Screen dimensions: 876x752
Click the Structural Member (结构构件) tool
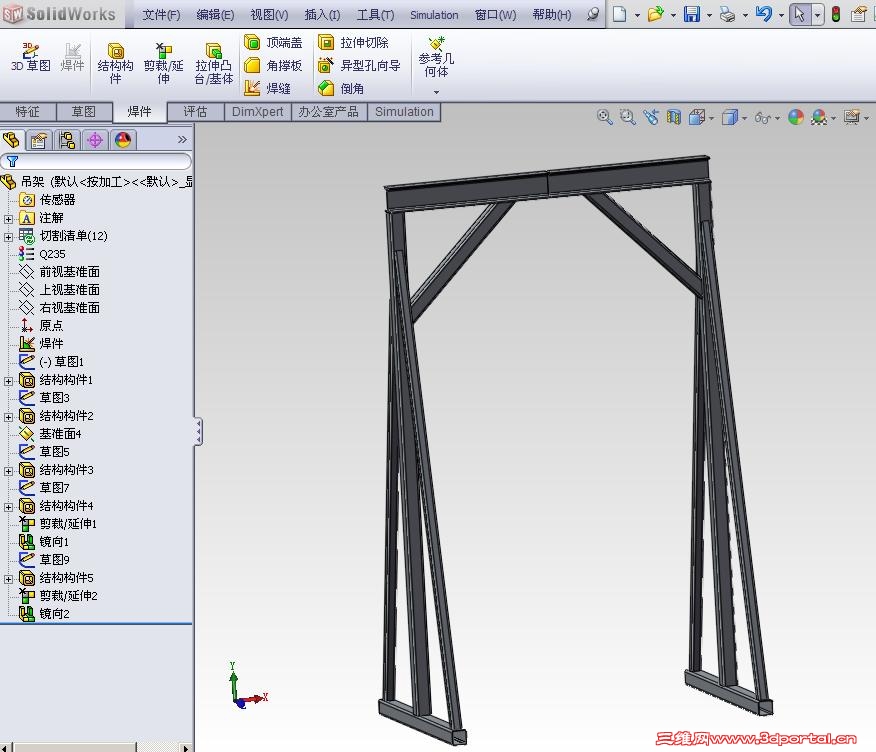[115, 63]
